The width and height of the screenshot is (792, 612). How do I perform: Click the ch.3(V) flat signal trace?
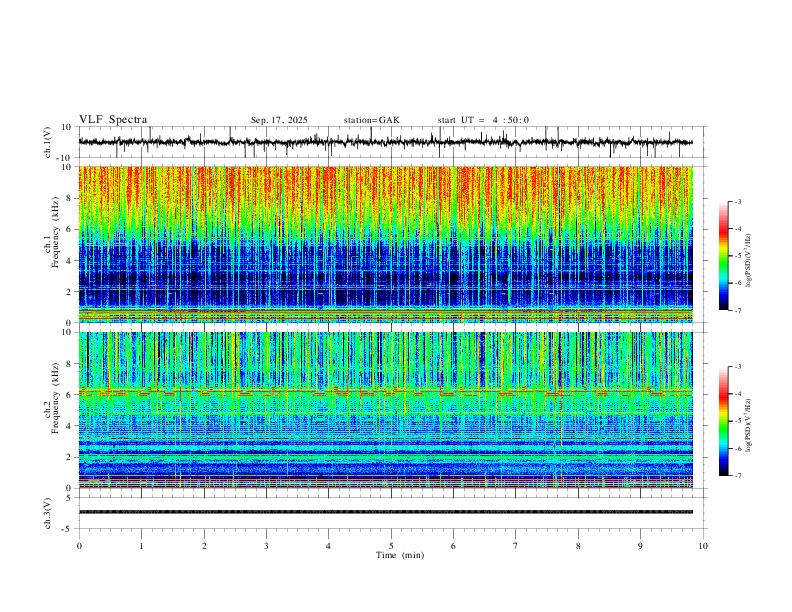[x=385, y=512]
